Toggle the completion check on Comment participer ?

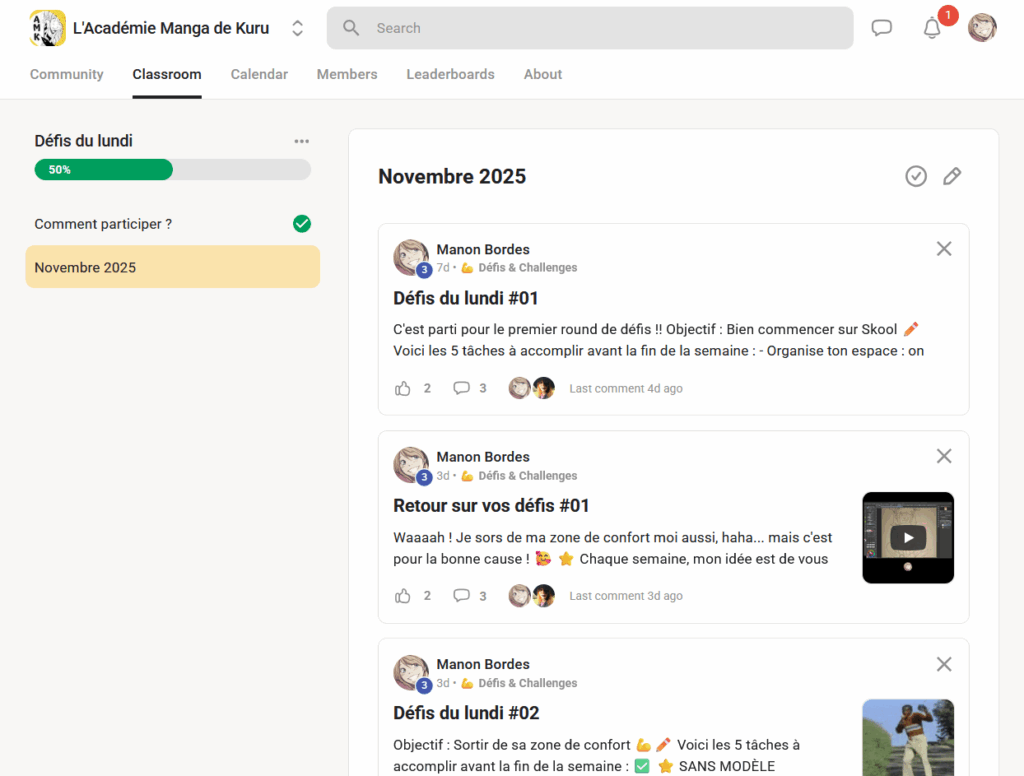(302, 223)
